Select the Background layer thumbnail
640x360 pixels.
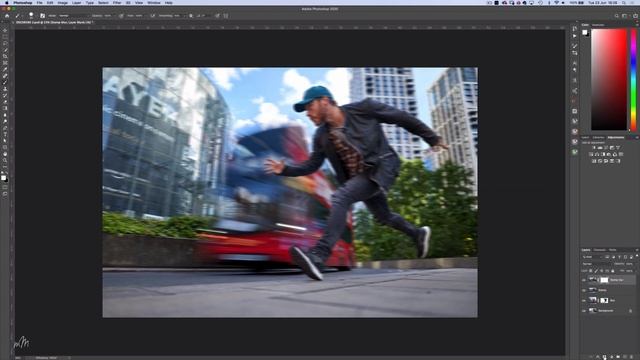point(593,311)
